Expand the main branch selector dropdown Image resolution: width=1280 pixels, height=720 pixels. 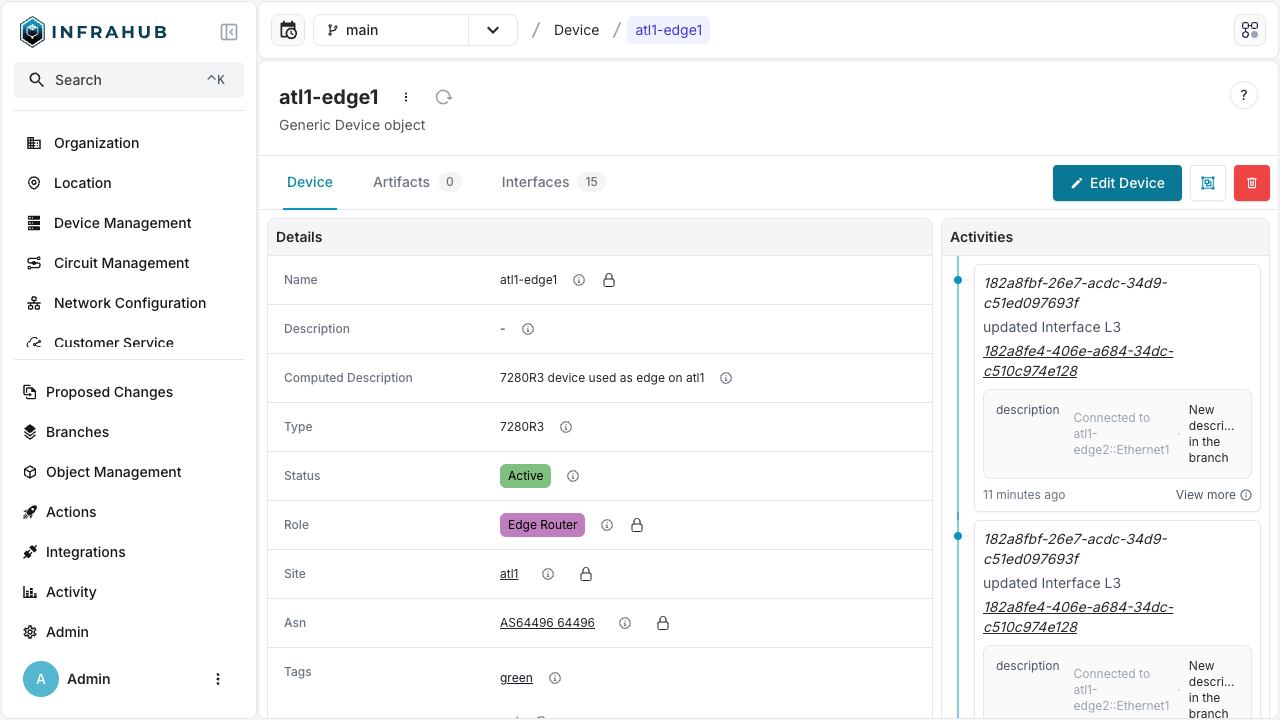[x=492, y=30]
